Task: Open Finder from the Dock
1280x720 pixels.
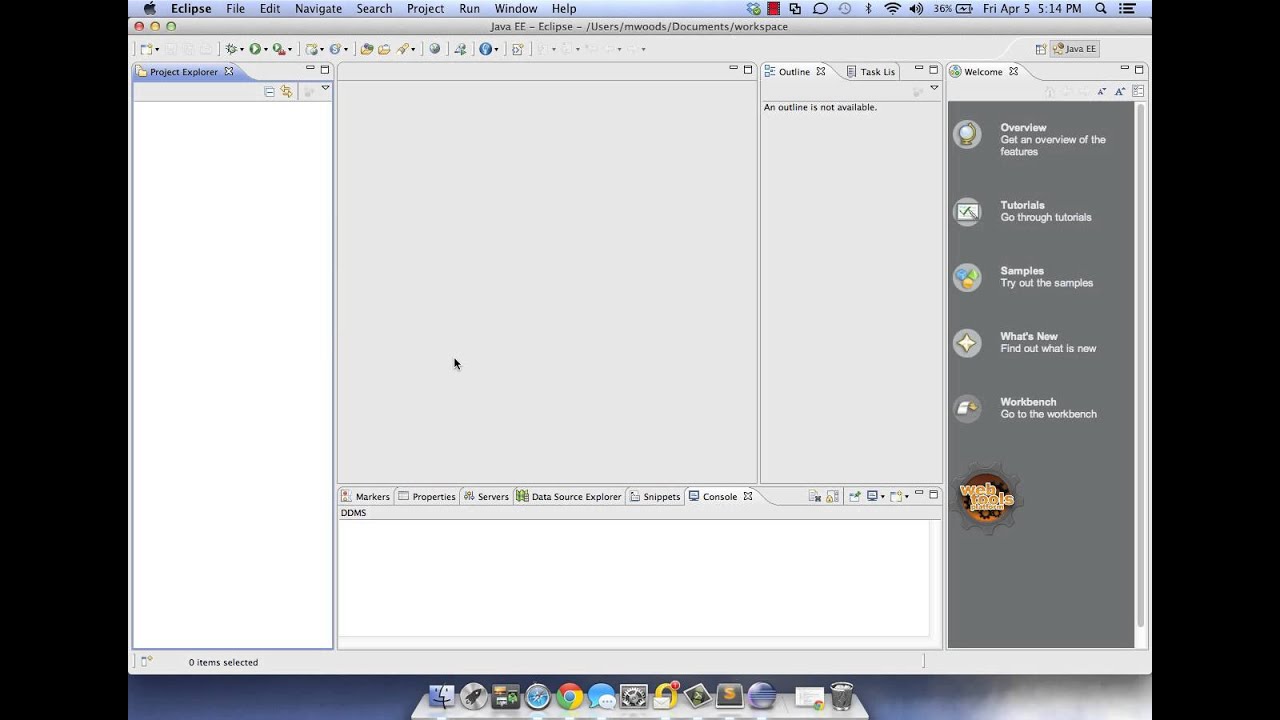Action: point(442,696)
